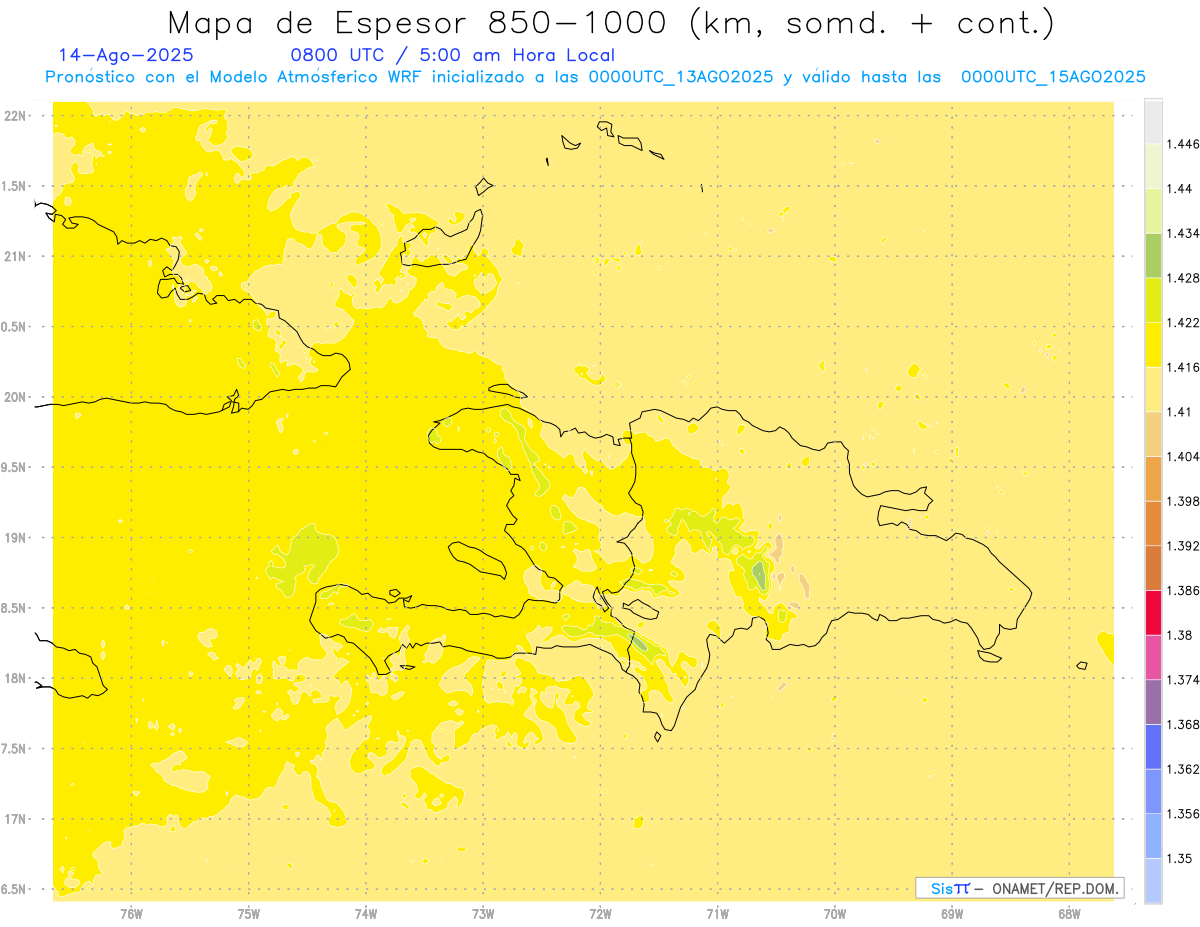The image size is (1200, 927).
Task: Click the legend value 1.362
Action: pyautogui.click(x=1185, y=769)
